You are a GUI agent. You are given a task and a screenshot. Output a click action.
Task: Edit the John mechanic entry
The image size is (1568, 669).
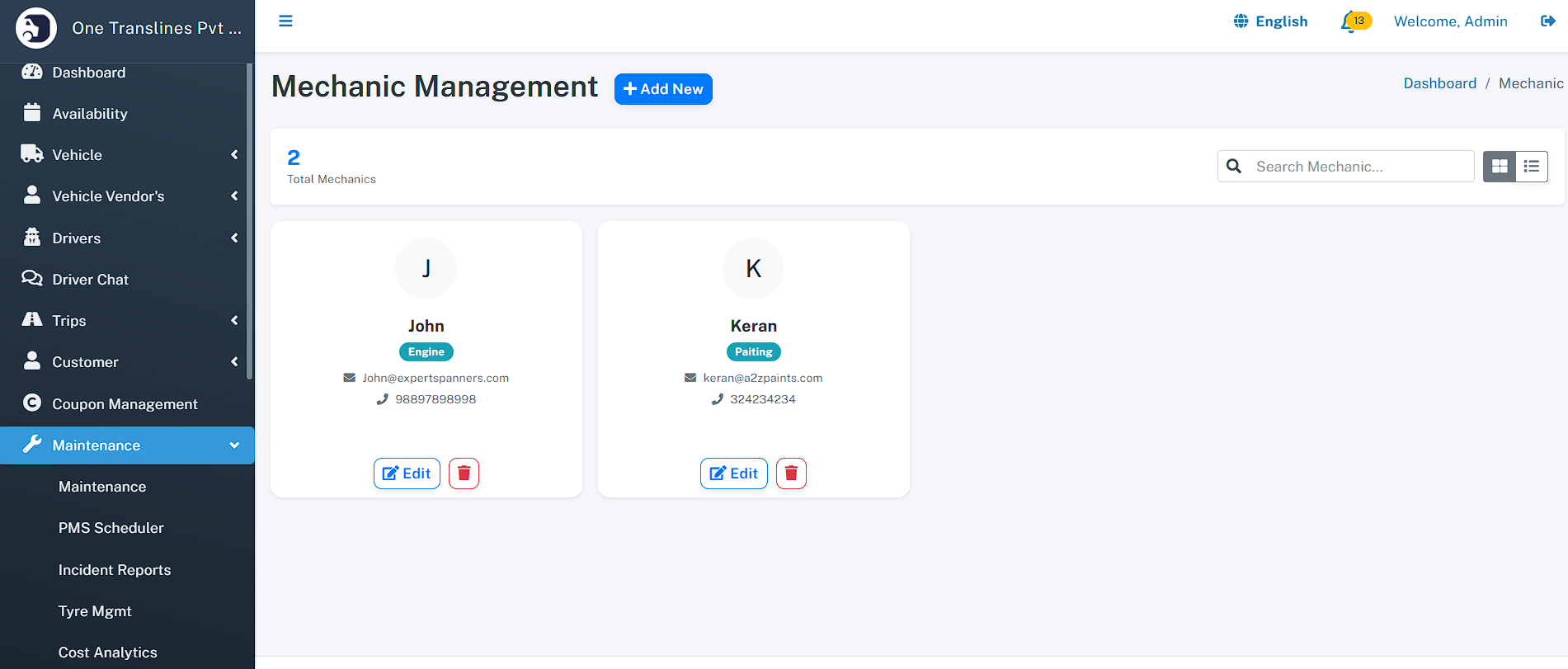click(x=407, y=473)
